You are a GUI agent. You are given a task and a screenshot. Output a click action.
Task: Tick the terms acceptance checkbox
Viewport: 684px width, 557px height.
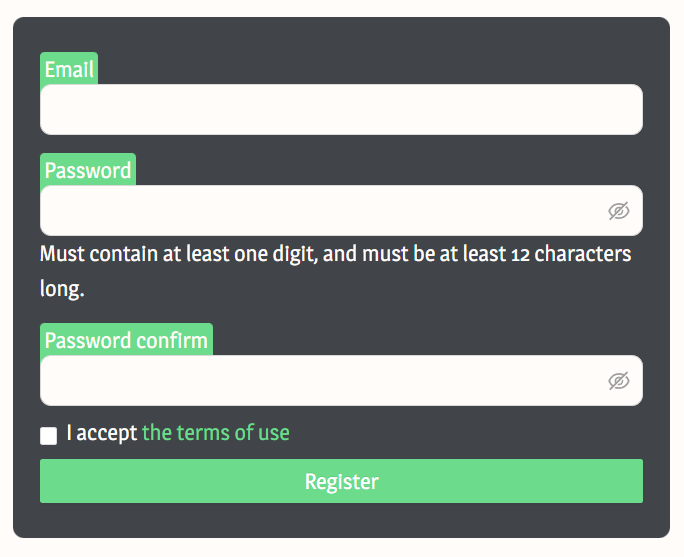[49, 435]
